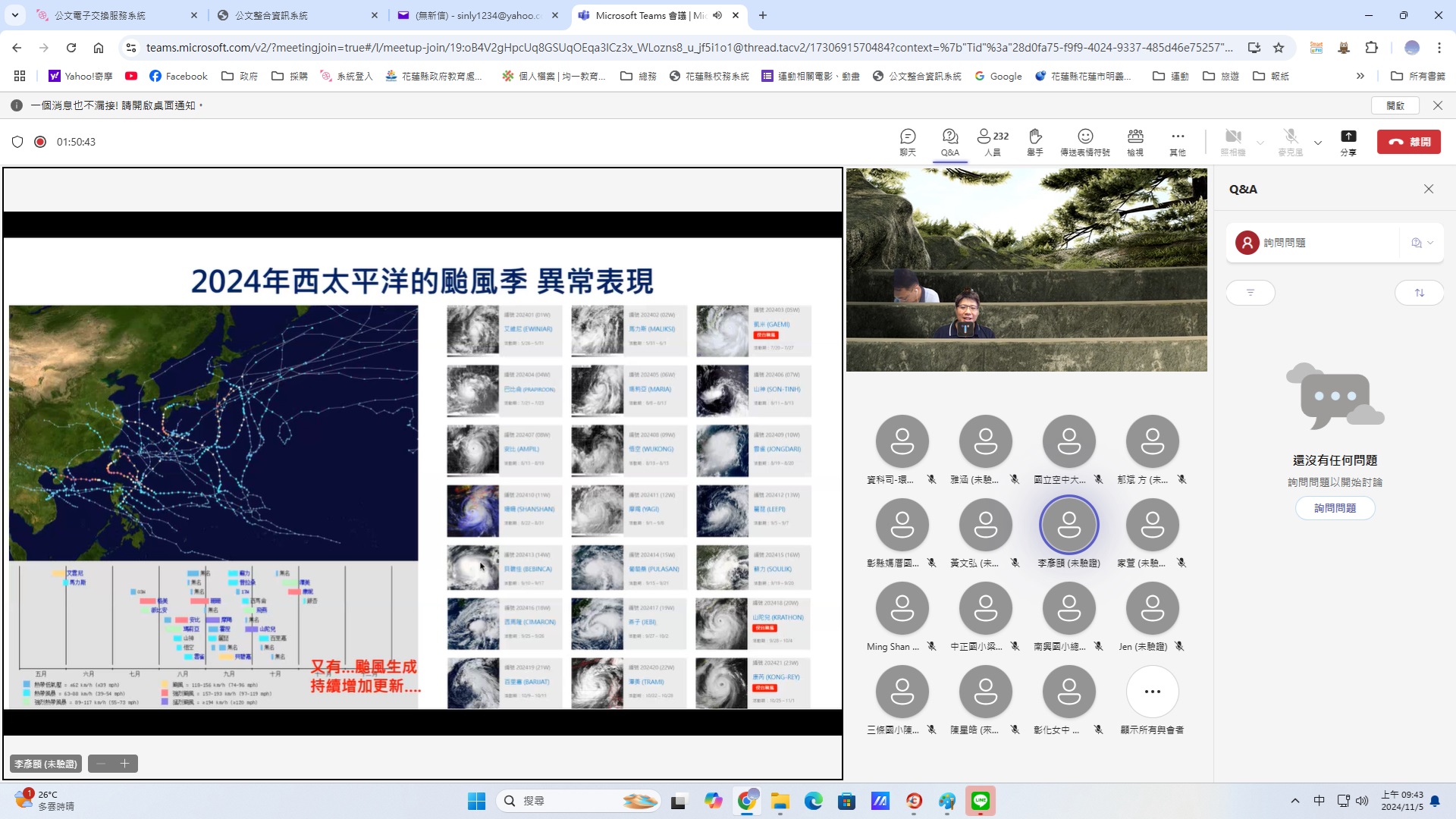1456x819 pixels.
Task: Raise hand with the 舉手 icon
Action: click(x=1034, y=142)
